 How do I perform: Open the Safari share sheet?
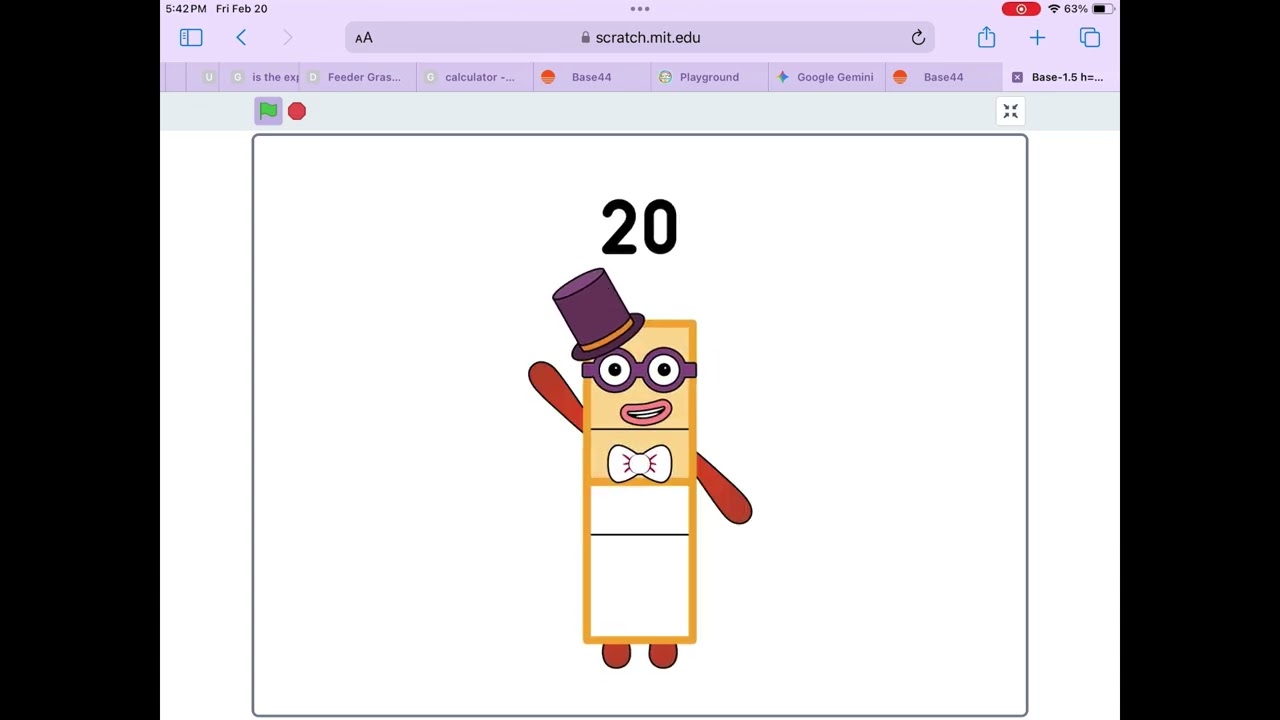pos(986,37)
